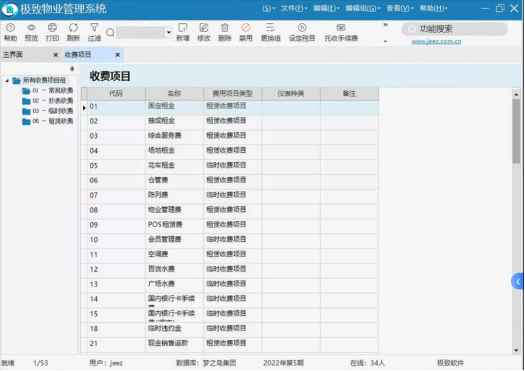Click the 帮助 help icon in toolbar
The width and height of the screenshot is (525, 371).
coord(10,32)
